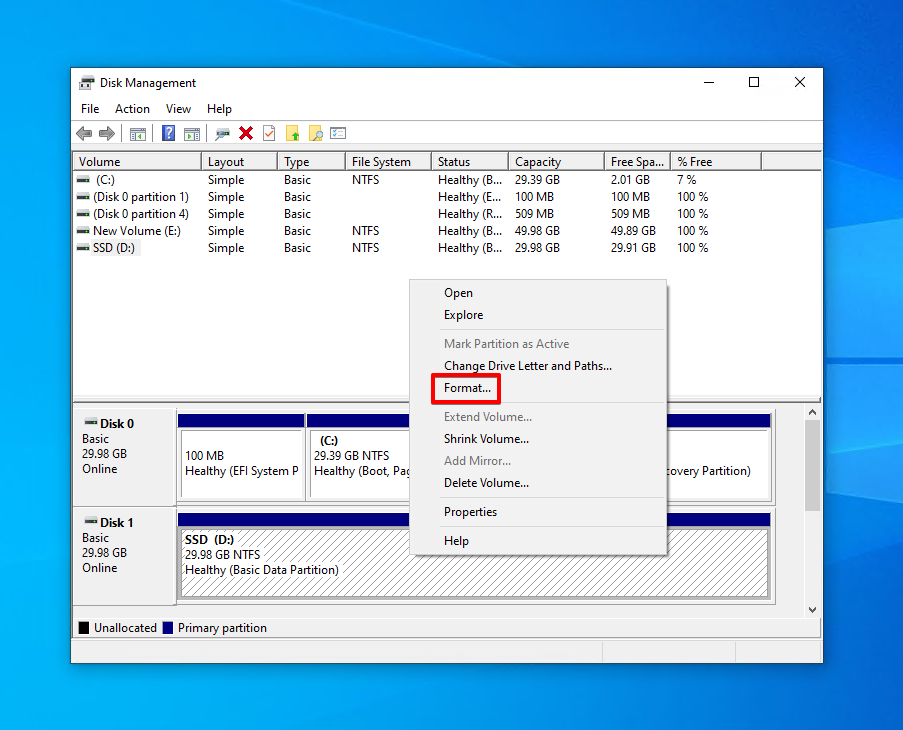Viewport: 903px width, 730px height.
Task: Open the View menu
Action: coord(178,109)
